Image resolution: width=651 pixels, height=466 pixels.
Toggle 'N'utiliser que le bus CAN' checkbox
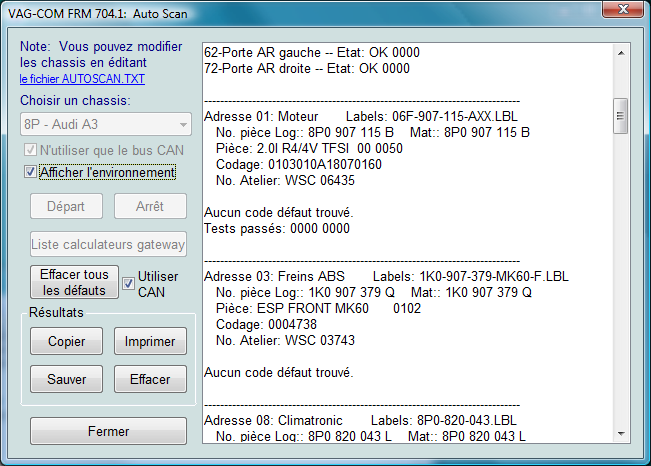(30, 150)
